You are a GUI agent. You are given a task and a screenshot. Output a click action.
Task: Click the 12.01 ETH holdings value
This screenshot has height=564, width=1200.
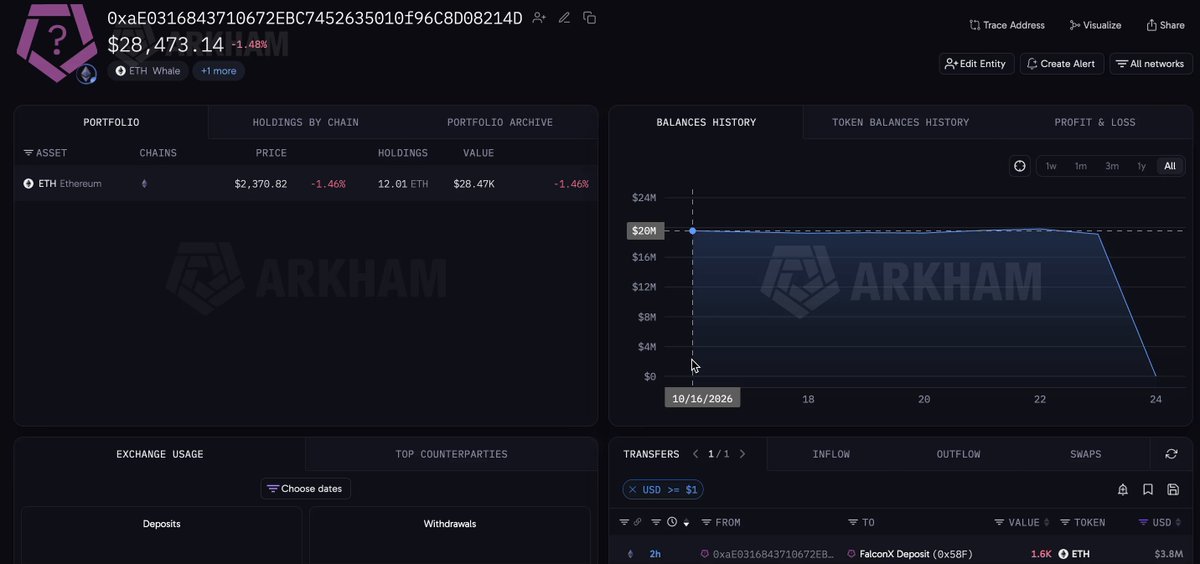pos(403,184)
